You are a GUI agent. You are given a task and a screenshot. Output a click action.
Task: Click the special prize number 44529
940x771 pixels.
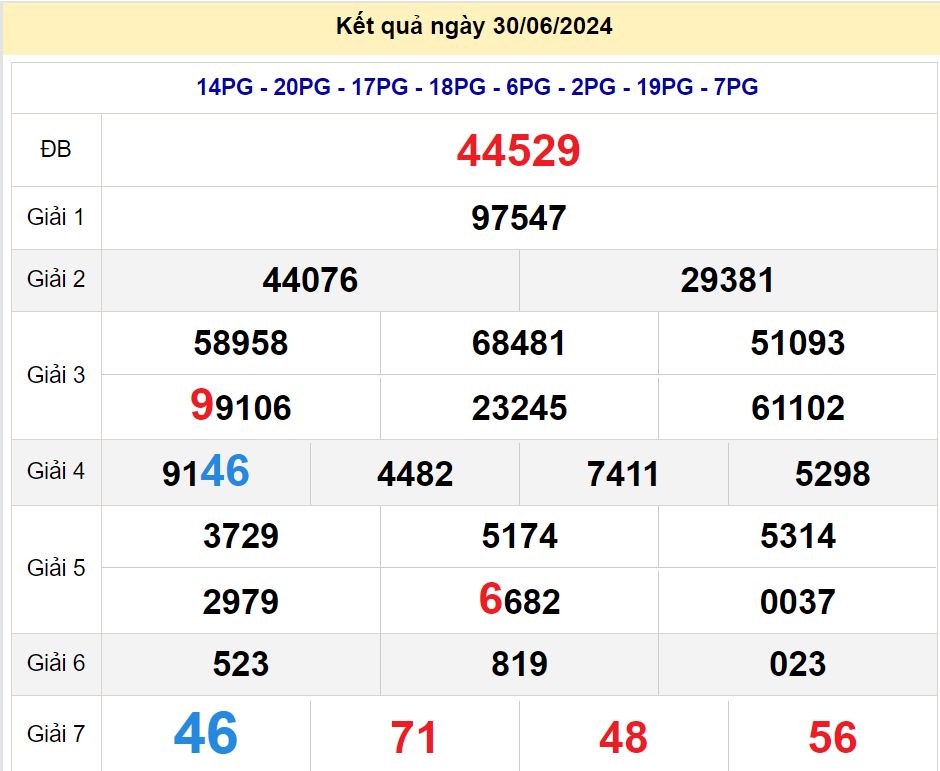(x=518, y=151)
